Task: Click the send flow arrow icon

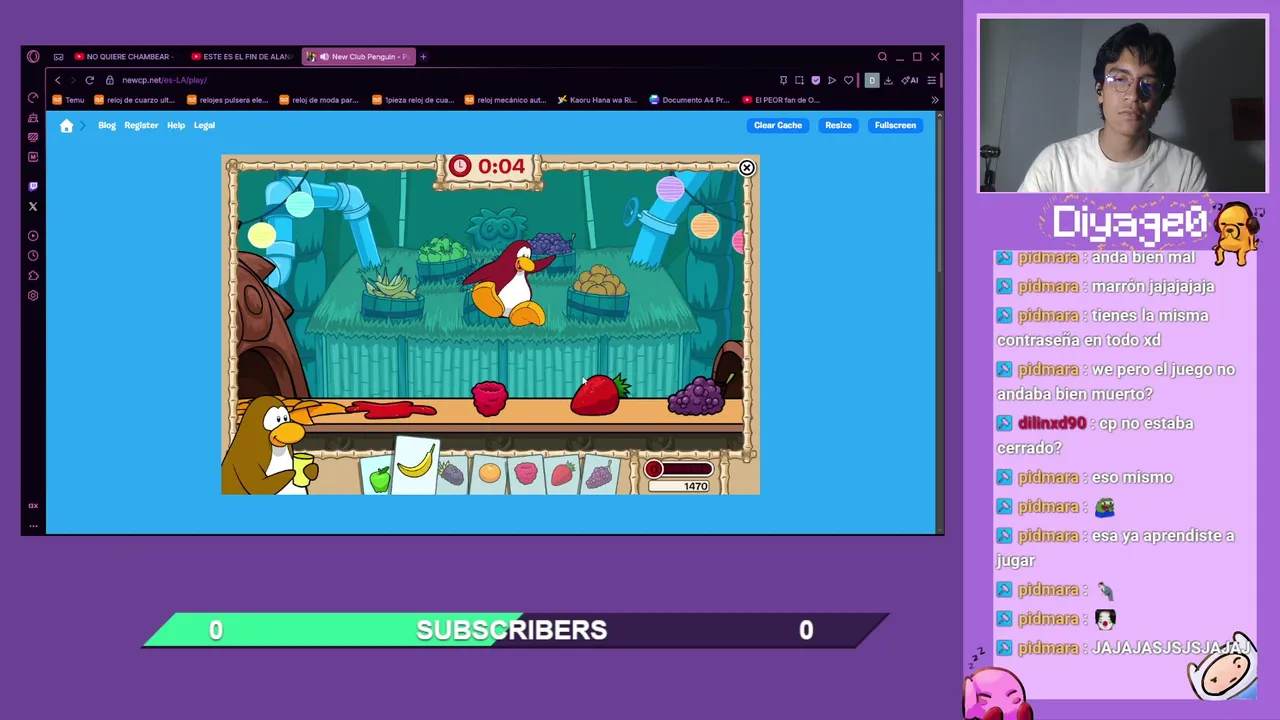Action: (832, 80)
